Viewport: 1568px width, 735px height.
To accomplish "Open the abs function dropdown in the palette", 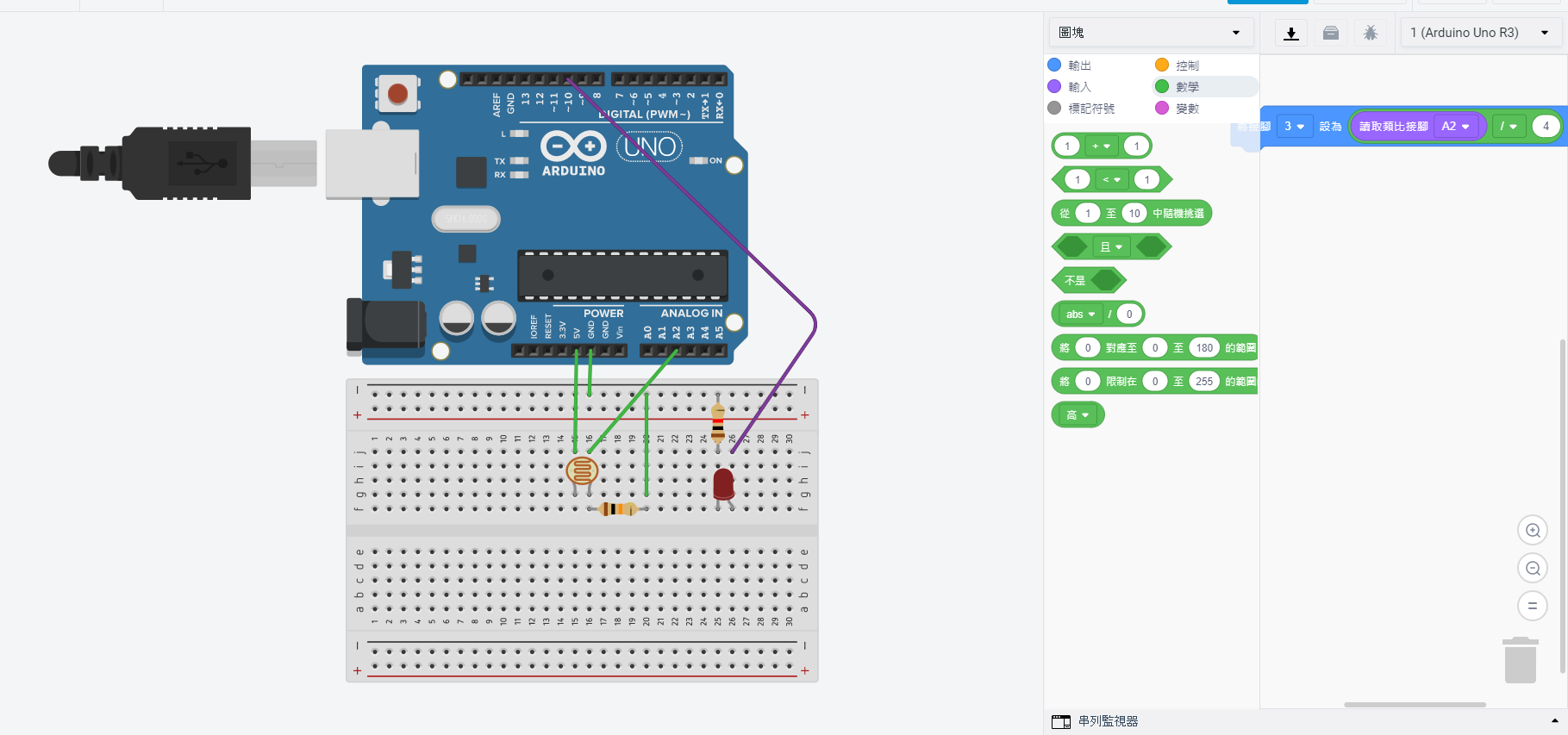I will click(x=1080, y=315).
